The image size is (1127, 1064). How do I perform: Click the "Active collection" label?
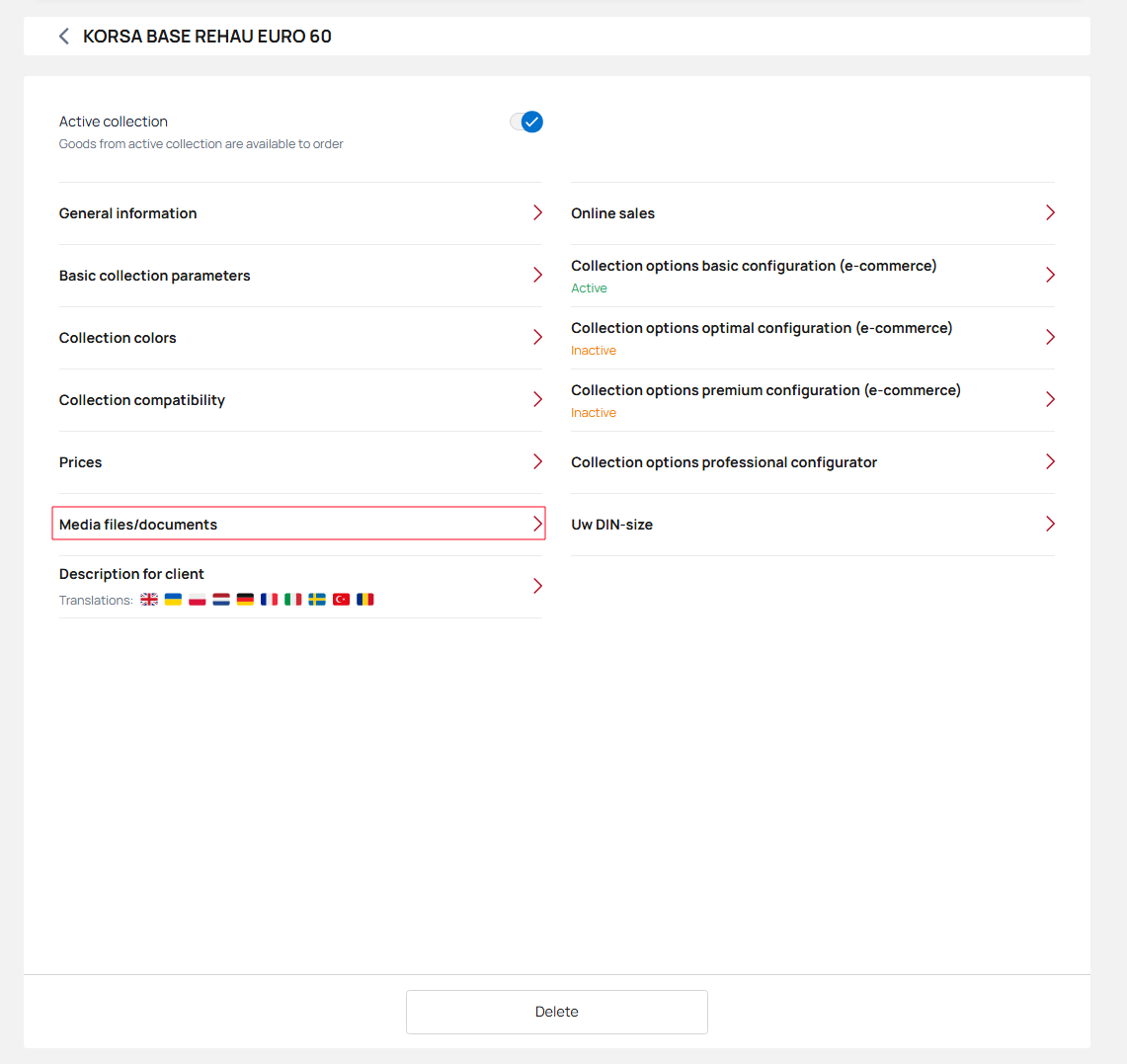coord(114,122)
